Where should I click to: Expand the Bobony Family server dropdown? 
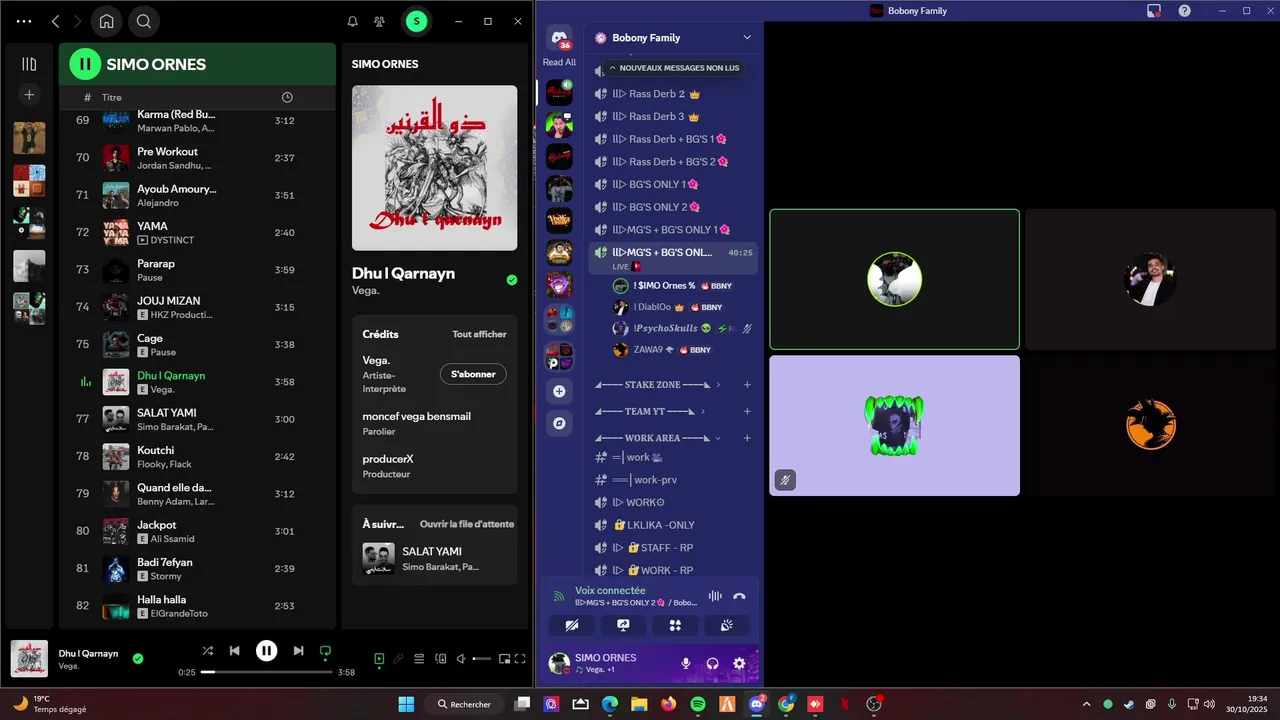coord(746,38)
